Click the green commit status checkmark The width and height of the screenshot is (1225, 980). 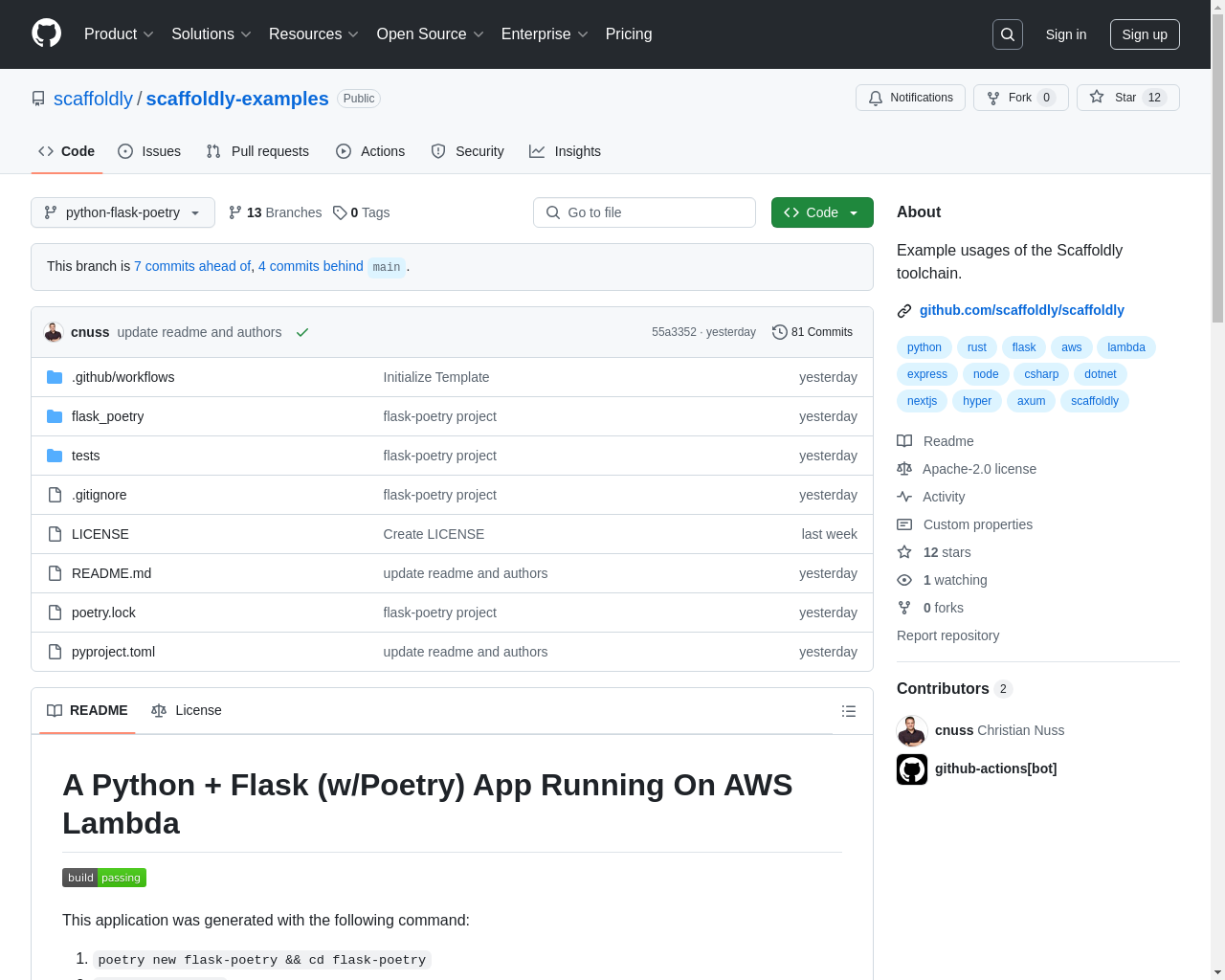coord(302,332)
